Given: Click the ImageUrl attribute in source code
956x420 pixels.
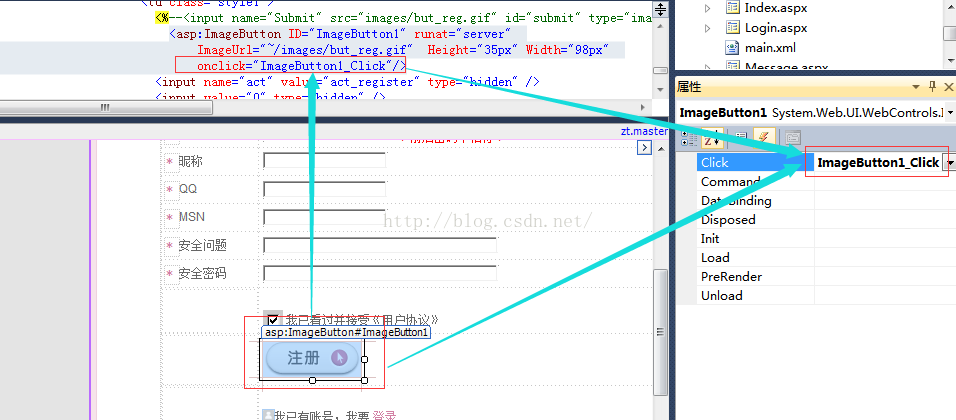Looking at the screenshot, I should point(223,50).
